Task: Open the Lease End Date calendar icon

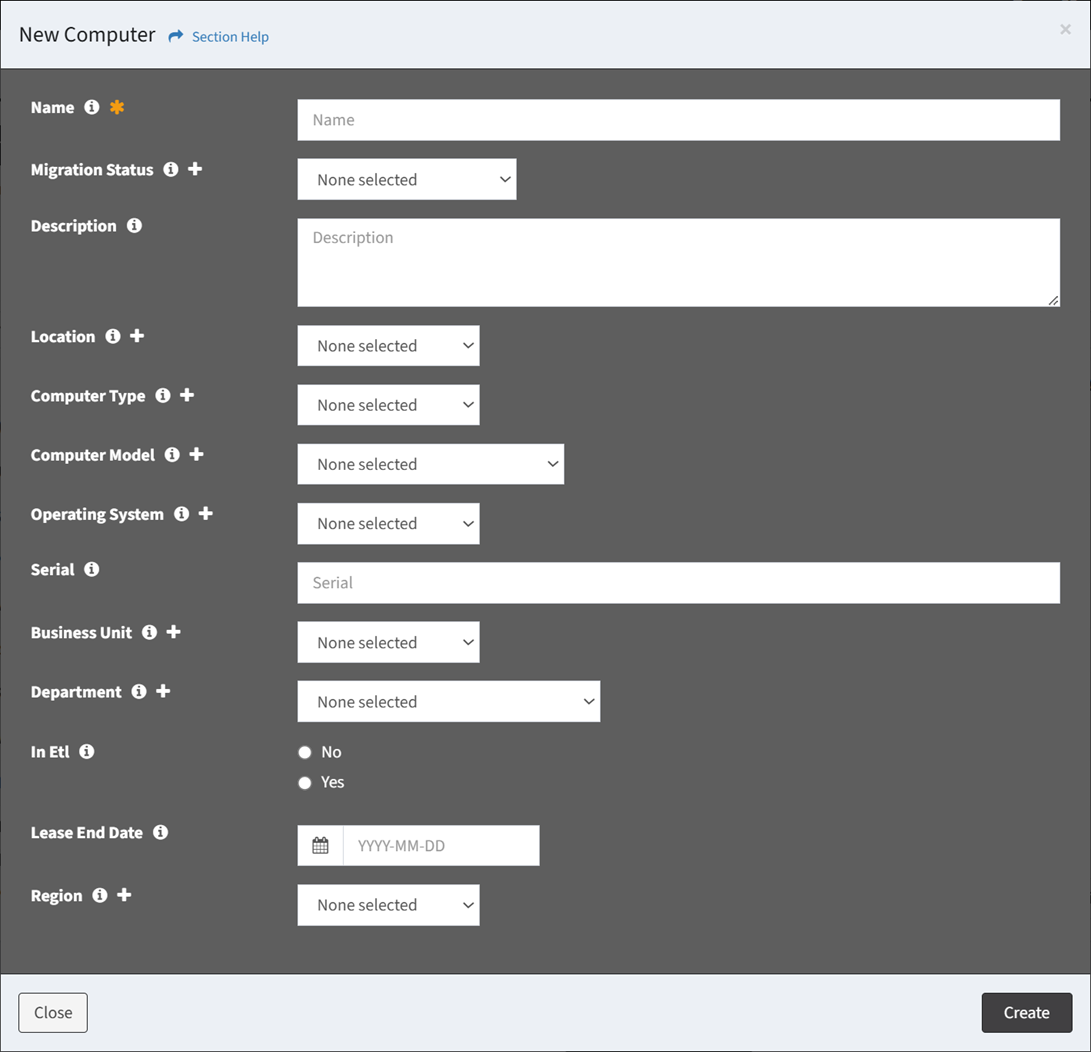Action: point(320,846)
